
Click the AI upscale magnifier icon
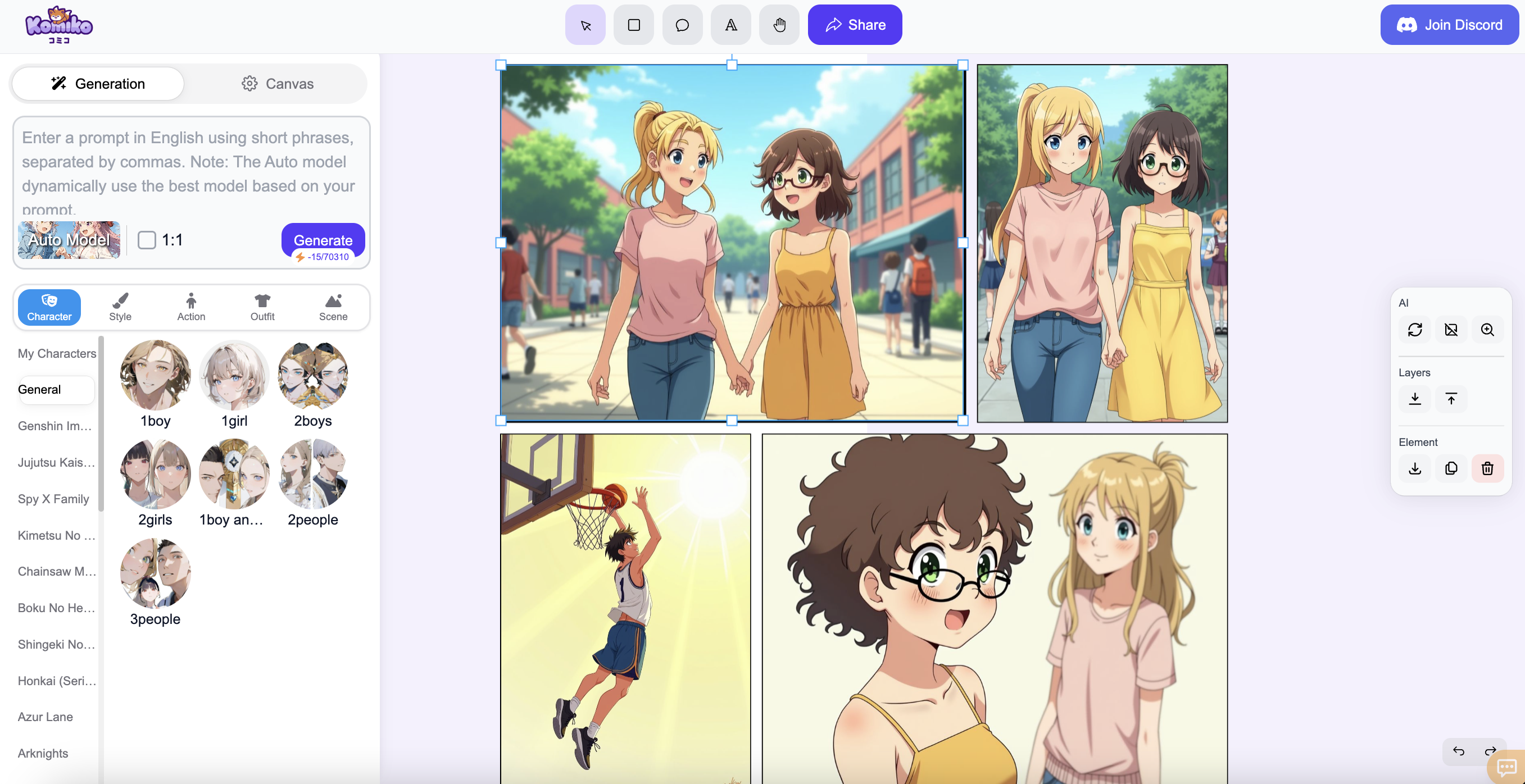(1487, 330)
